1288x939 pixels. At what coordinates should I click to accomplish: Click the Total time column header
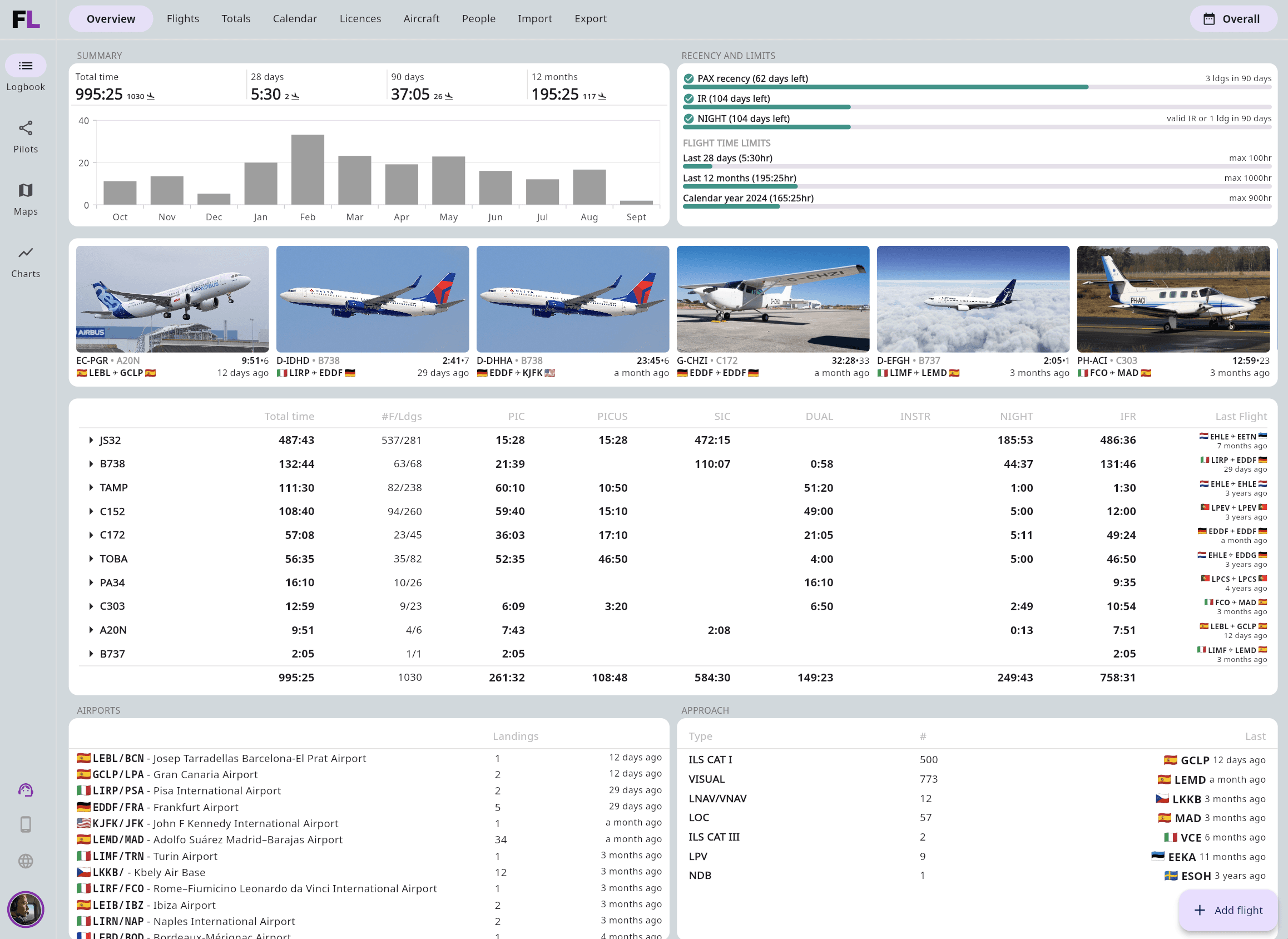pyautogui.click(x=289, y=417)
